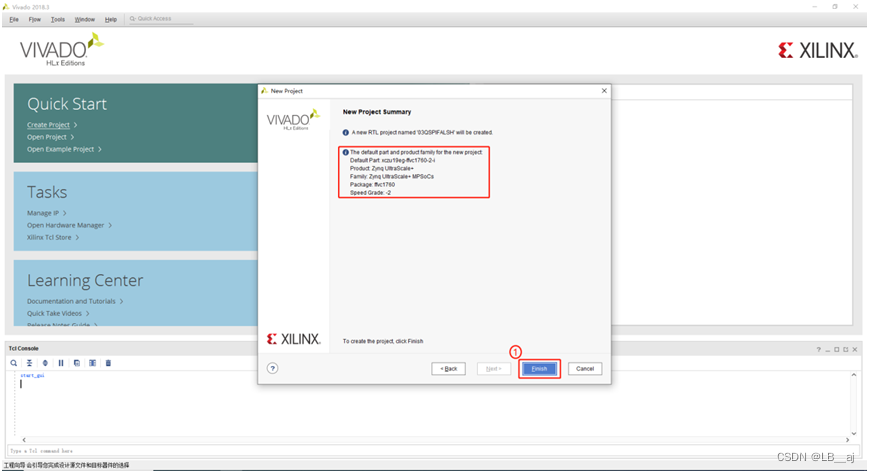Click Tcl Console horizontal scroll right arrow
869x473 pixels.
pyautogui.click(x=847, y=440)
